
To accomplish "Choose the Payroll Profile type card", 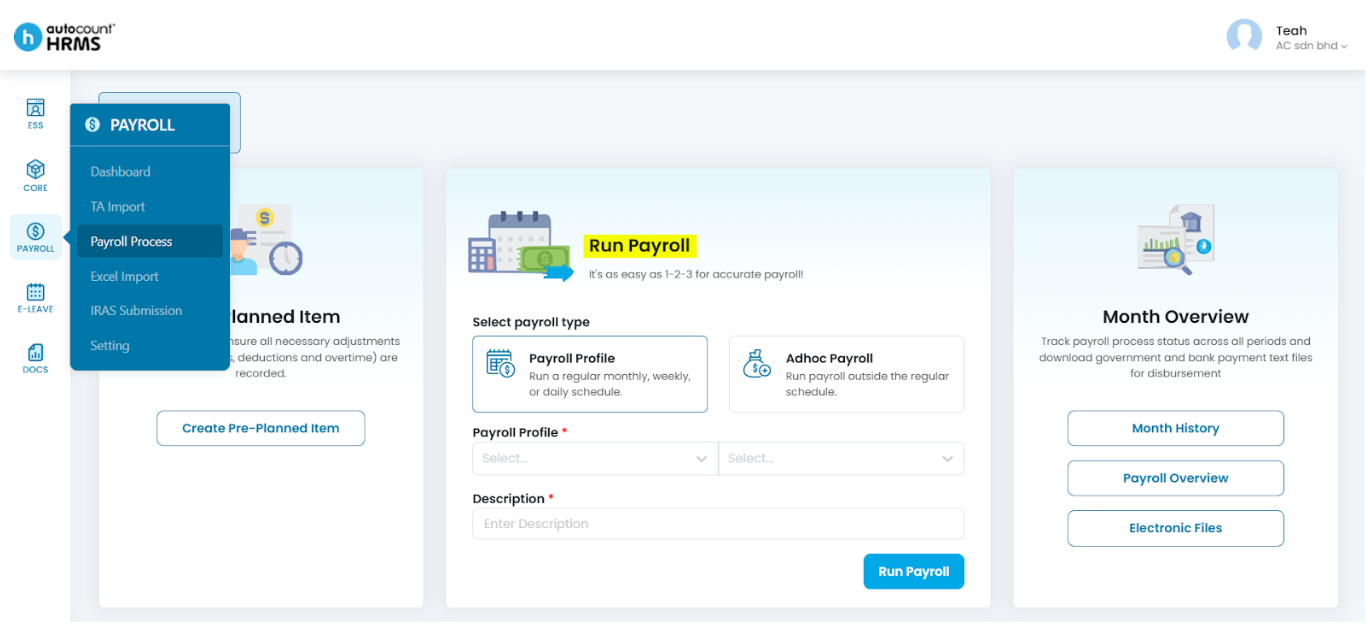I will 590,374.
